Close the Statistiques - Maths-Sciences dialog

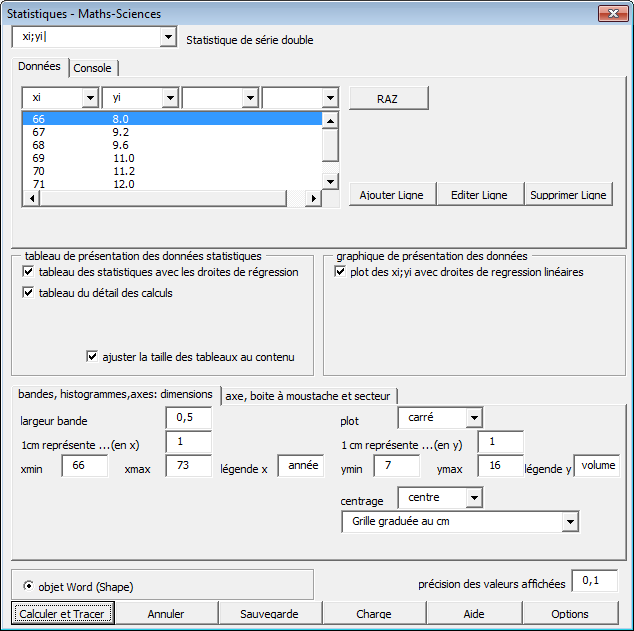[x=613, y=13]
